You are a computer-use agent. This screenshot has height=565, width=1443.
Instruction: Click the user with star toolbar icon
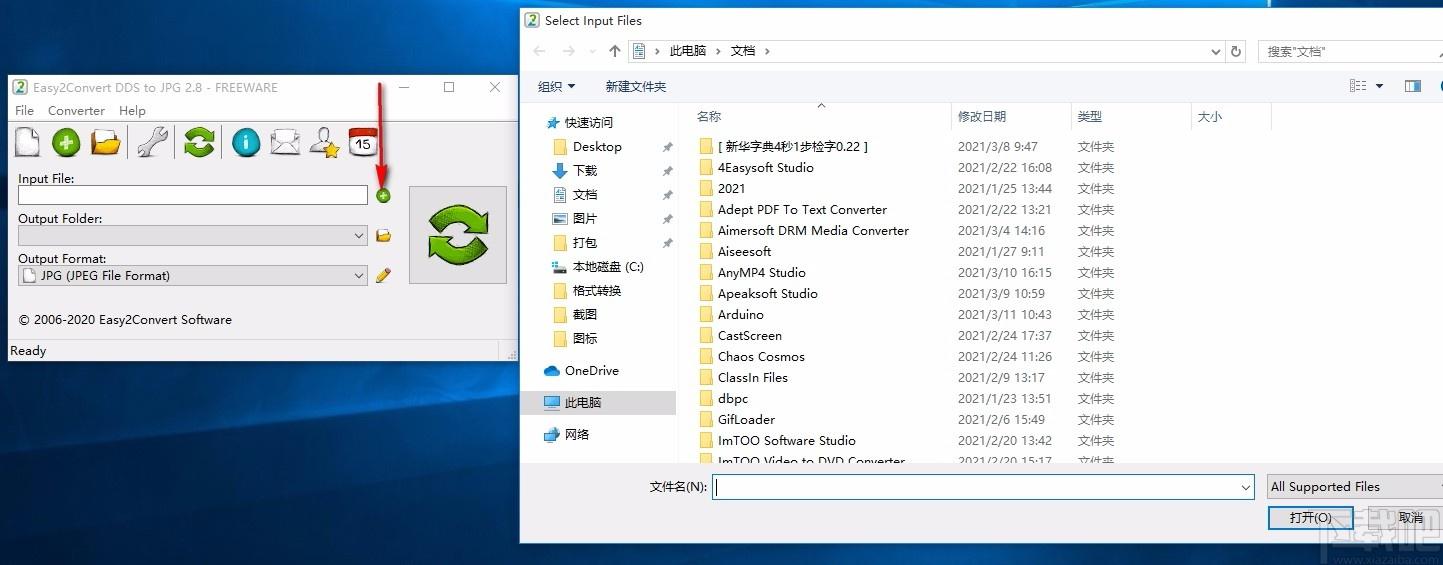[324, 143]
